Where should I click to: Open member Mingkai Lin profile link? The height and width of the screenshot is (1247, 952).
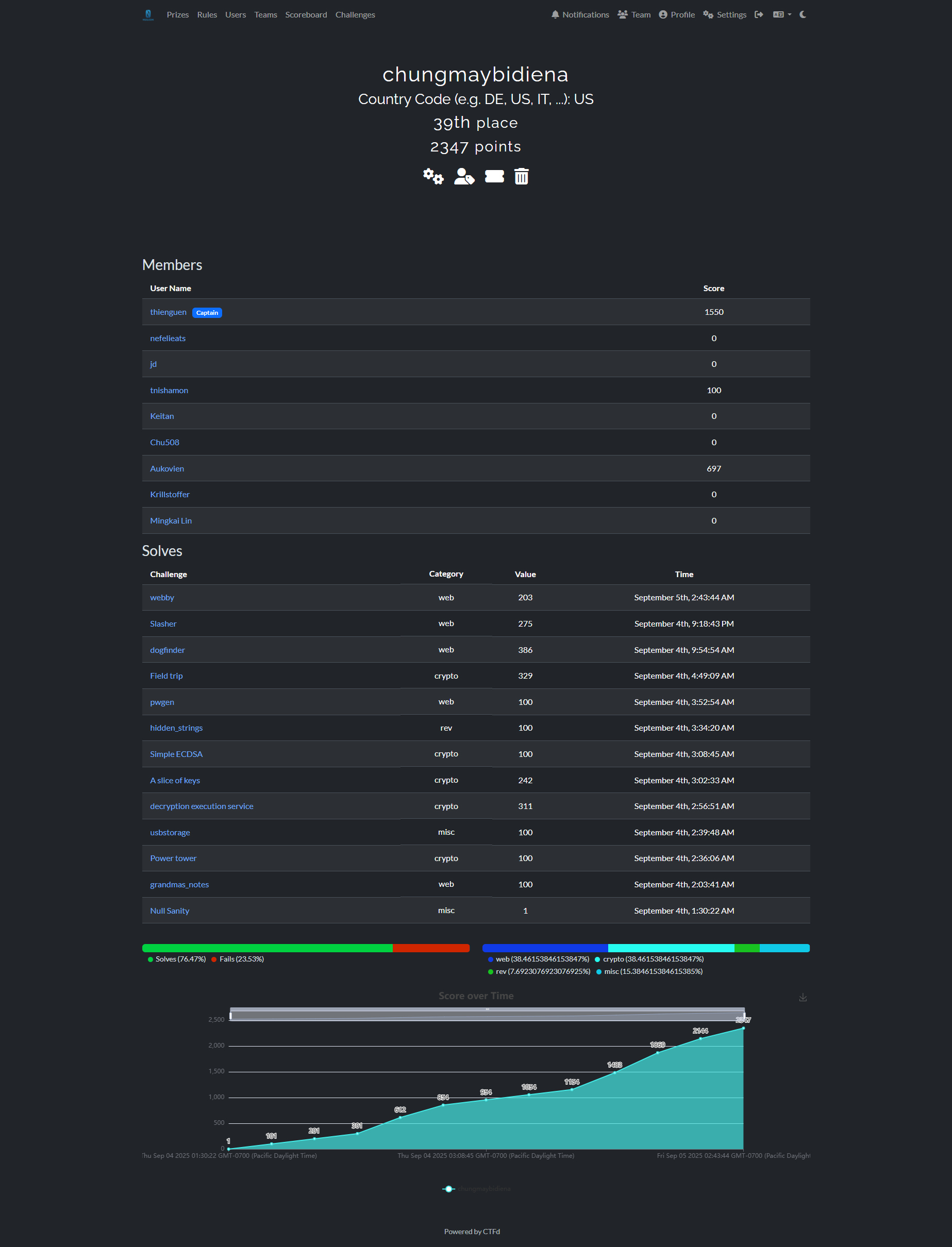click(171, 520)
